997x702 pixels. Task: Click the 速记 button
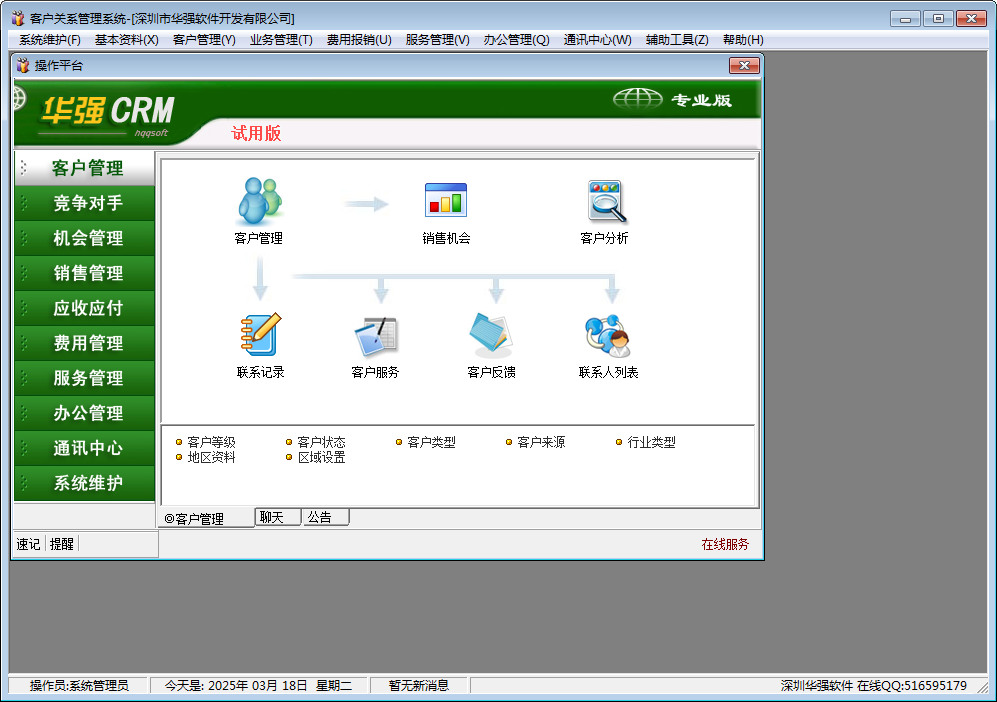tap(28, 544)
